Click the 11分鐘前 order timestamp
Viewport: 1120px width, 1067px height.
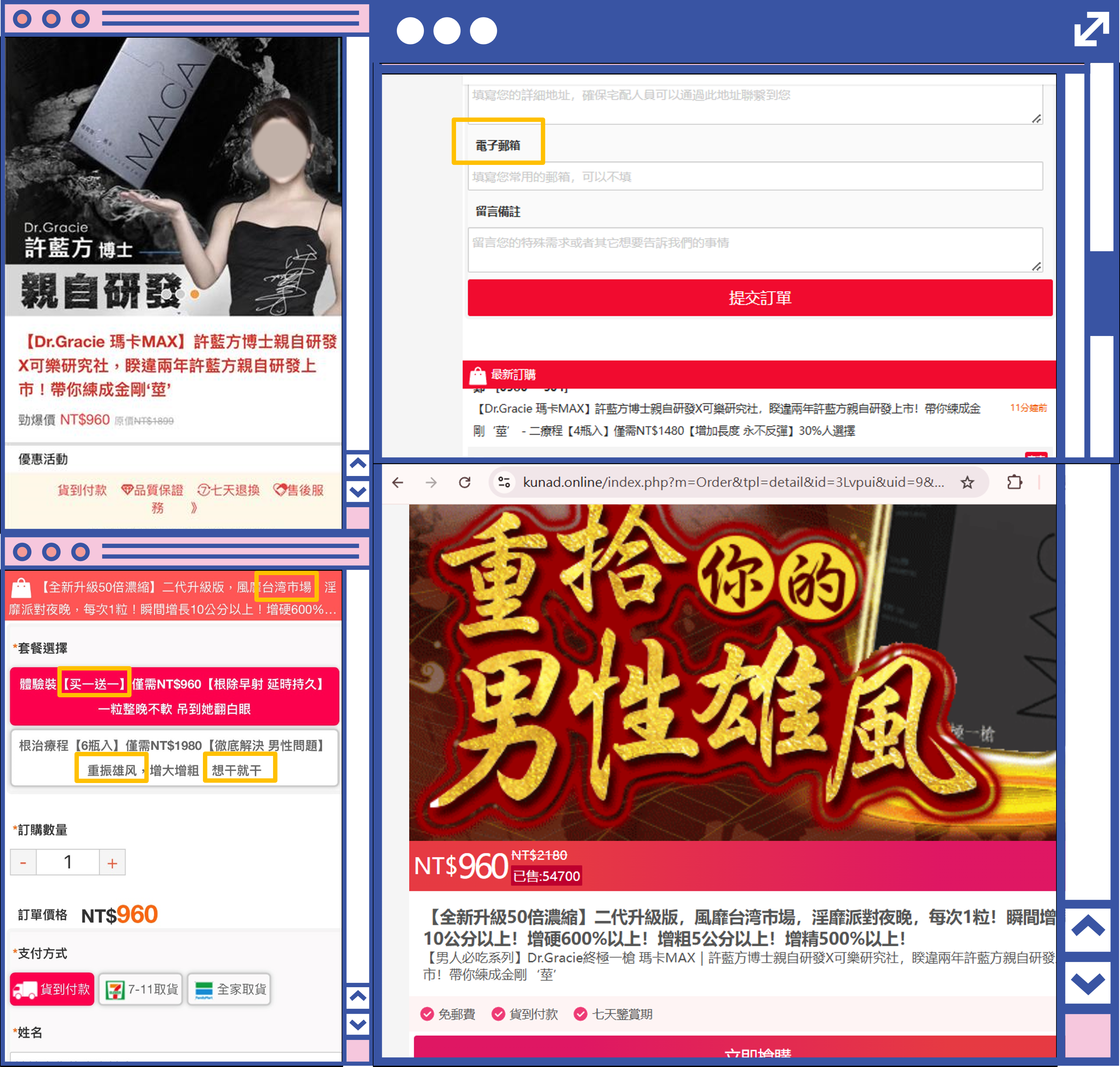1028,408
